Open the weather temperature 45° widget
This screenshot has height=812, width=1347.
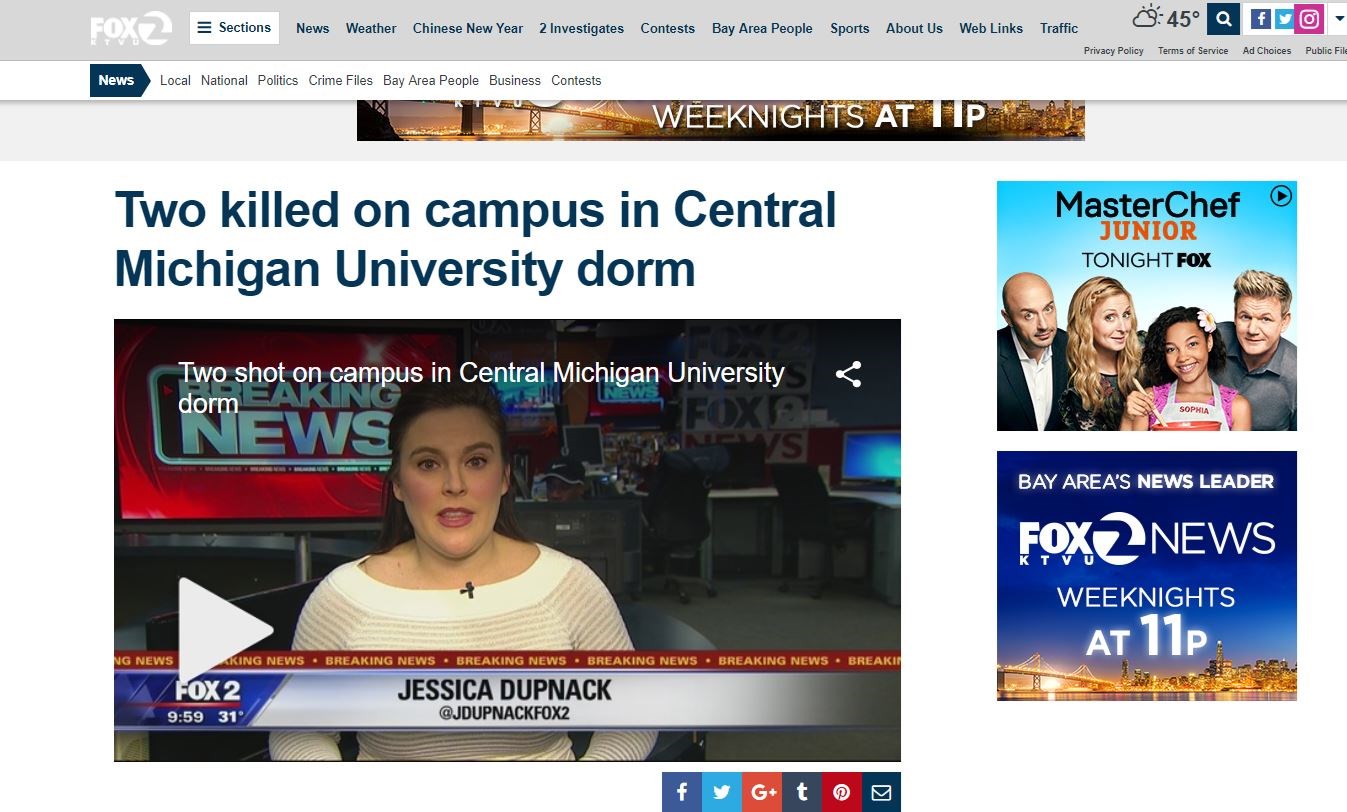(1166, 19)
